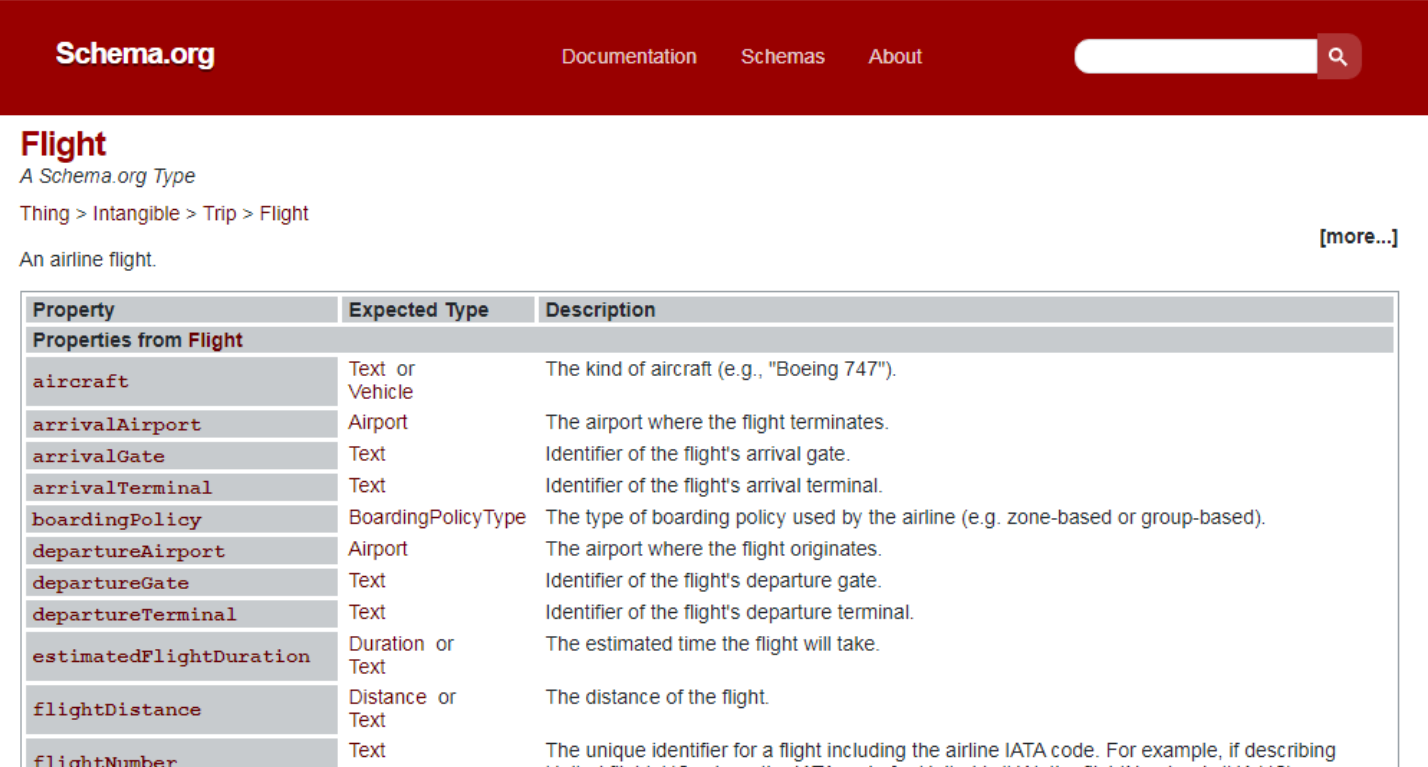Click the search magnifier icon button

[x=1339, y=57]
